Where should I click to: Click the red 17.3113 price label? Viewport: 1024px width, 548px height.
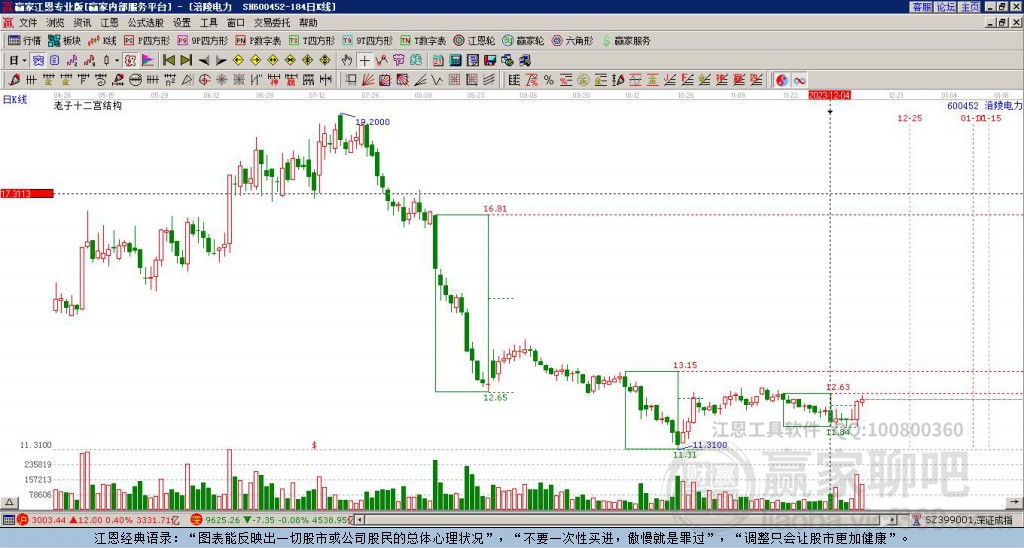pos(27,194)
